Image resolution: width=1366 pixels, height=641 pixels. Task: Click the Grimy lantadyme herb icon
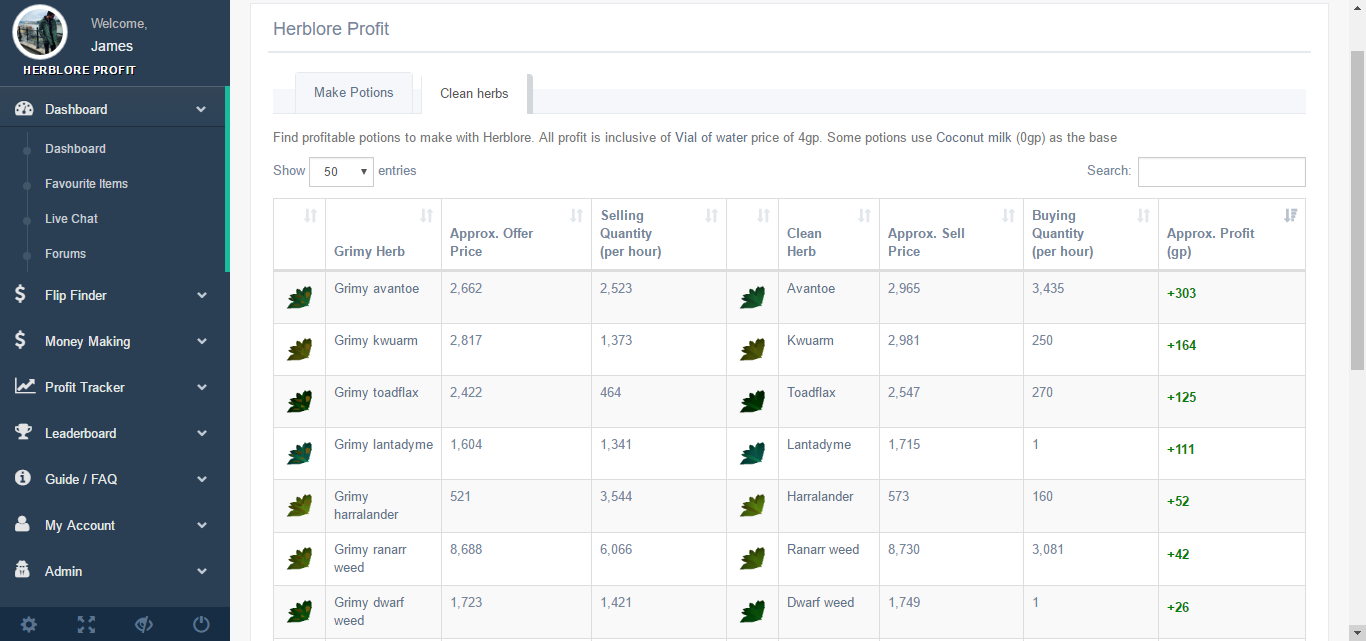(299, 454)
